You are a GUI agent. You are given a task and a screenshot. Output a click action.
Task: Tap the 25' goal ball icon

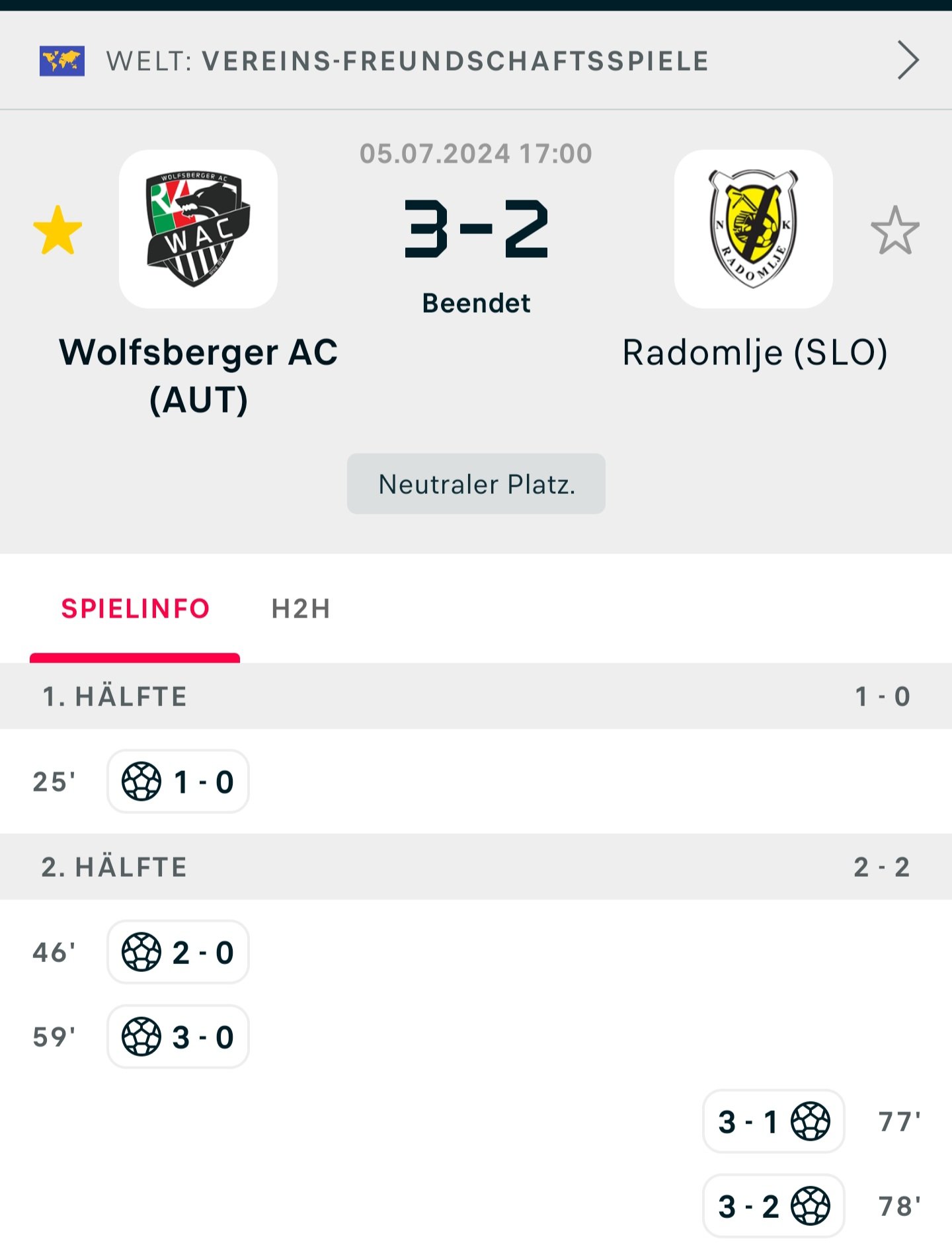coord(141,782)
